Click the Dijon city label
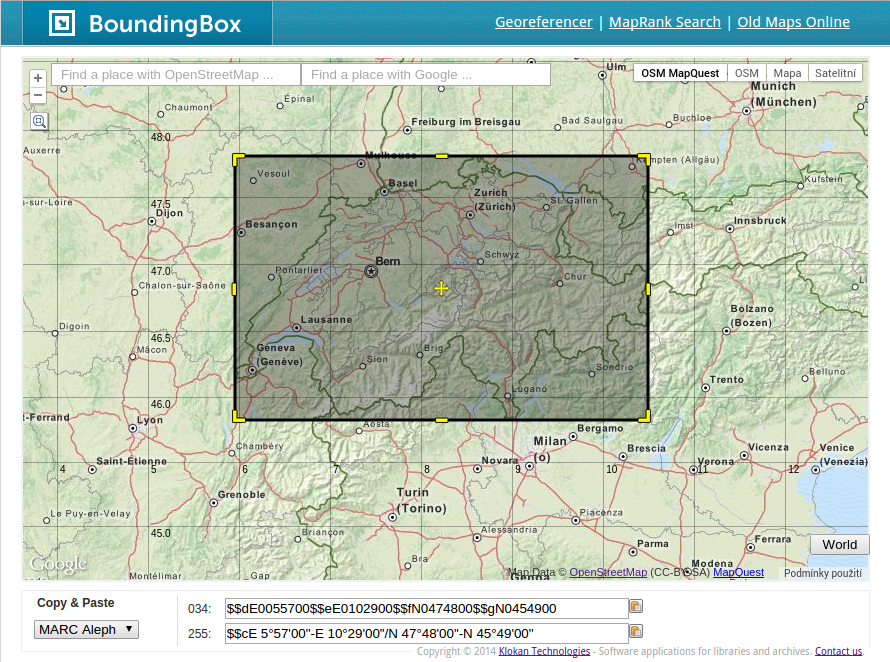The image size is (890, 662). coord(170,213)
